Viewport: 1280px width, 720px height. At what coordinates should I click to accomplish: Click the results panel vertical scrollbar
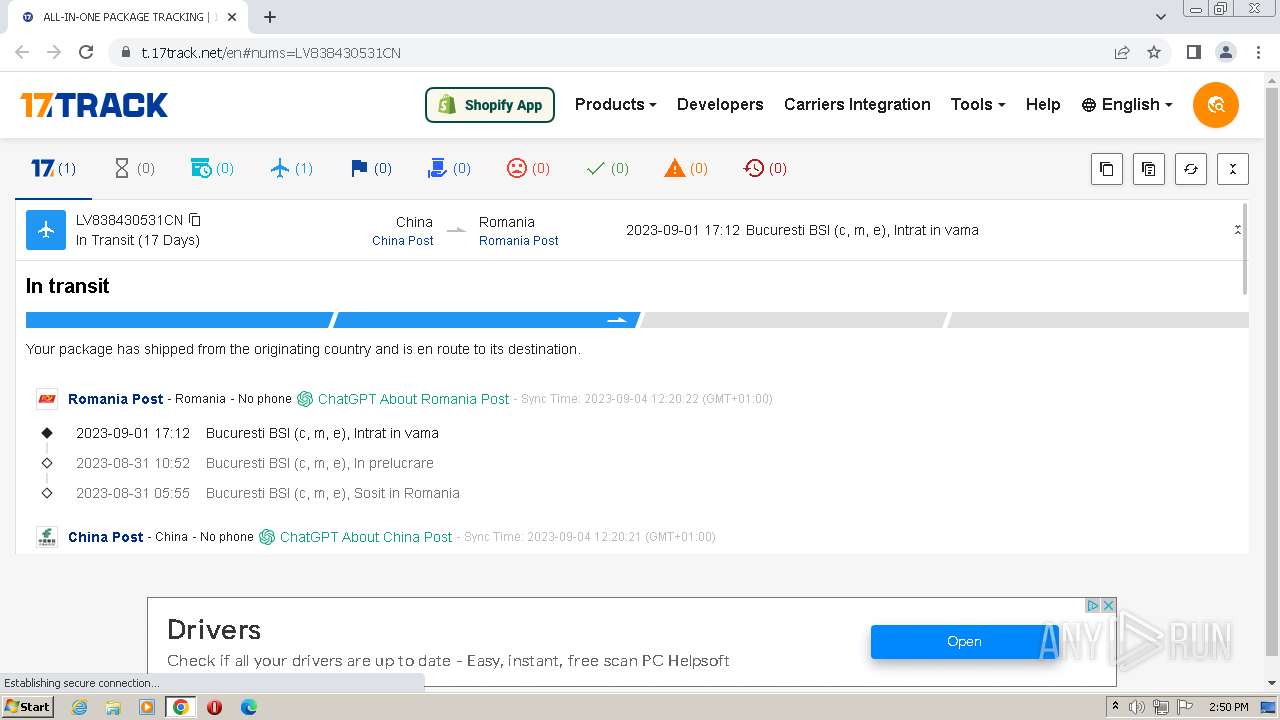(x=1245, y=250)
